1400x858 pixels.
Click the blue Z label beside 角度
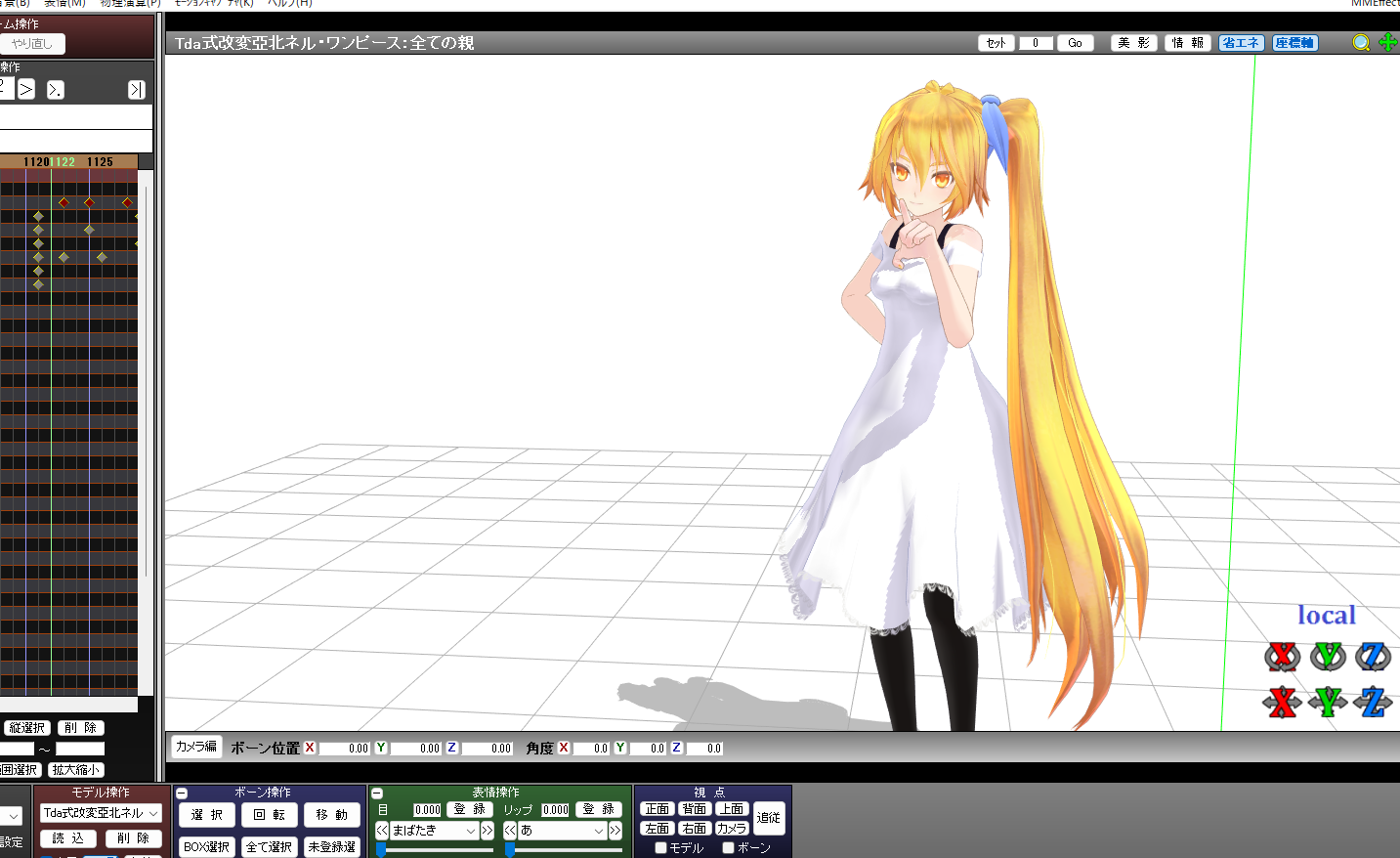676,747
